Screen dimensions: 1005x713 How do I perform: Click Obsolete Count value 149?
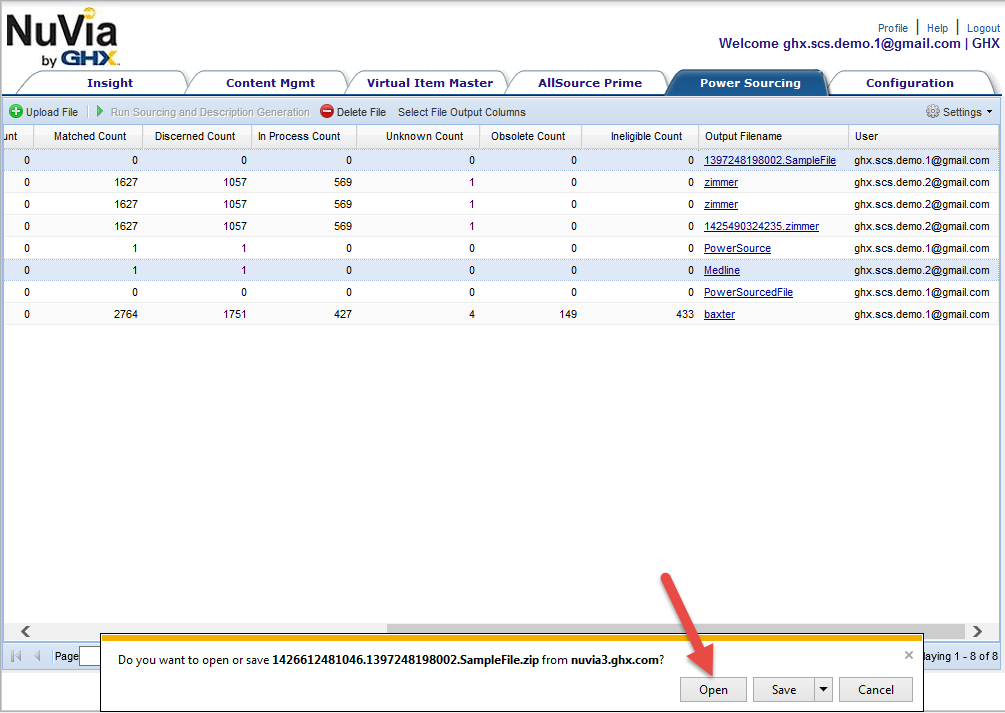pos(568,314)
